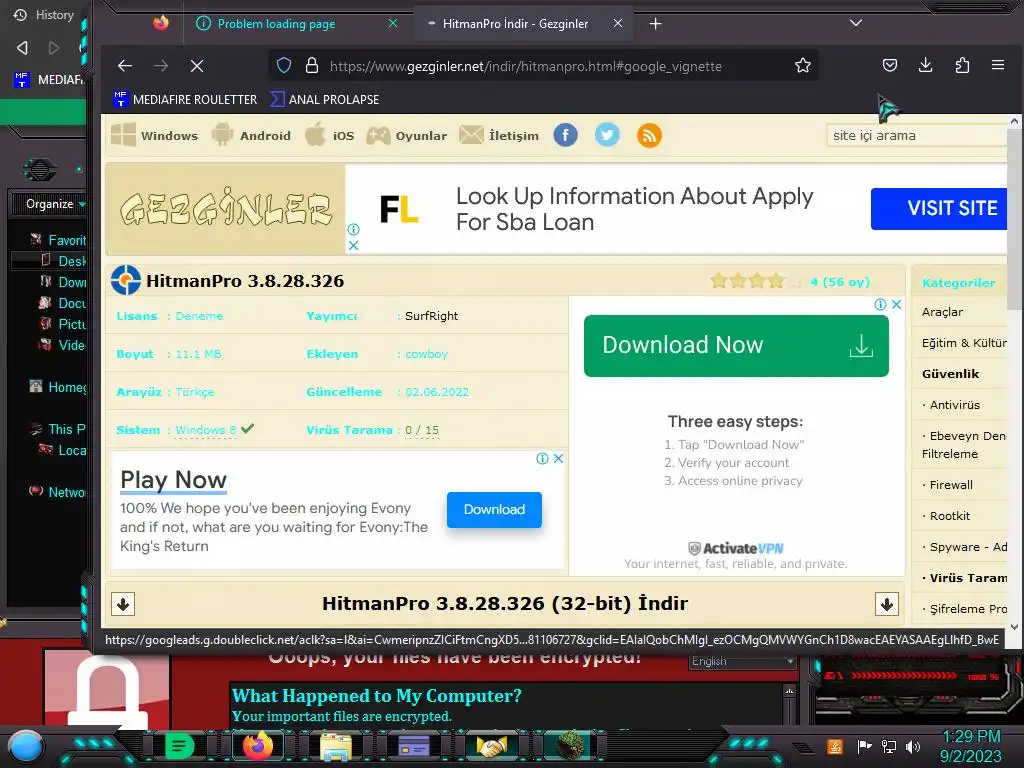
Task: Click VISIT SITE ad button
Action: pyautogui.click(x=939, y=208)
